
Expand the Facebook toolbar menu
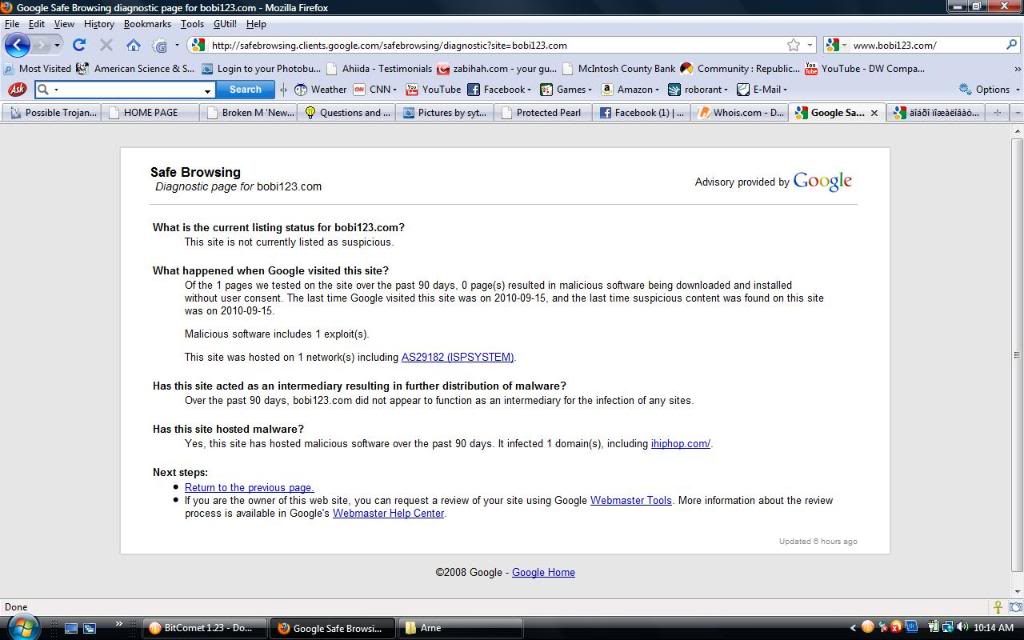click(x=499, y=89)
